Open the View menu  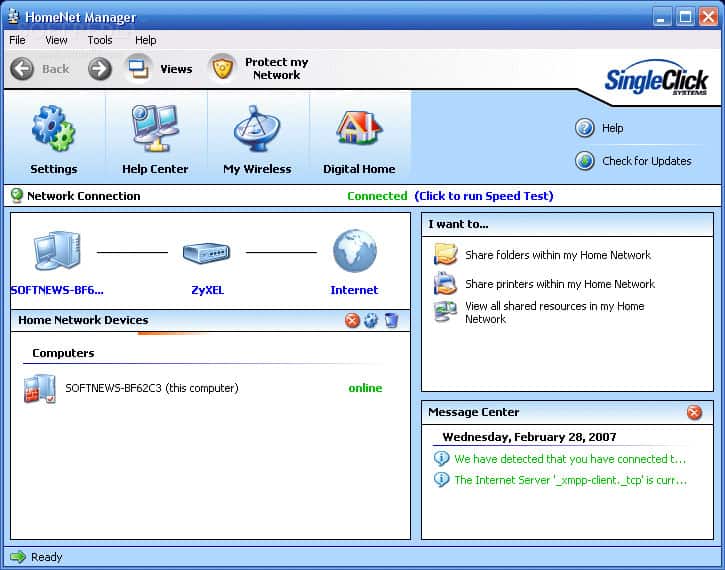[56, 40]
